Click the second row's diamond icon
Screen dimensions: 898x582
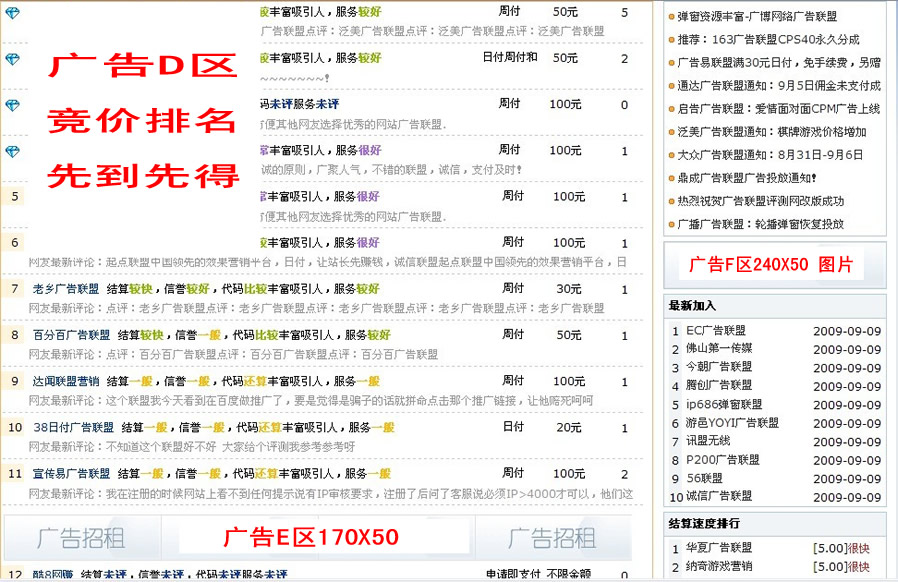coord(12,59)
